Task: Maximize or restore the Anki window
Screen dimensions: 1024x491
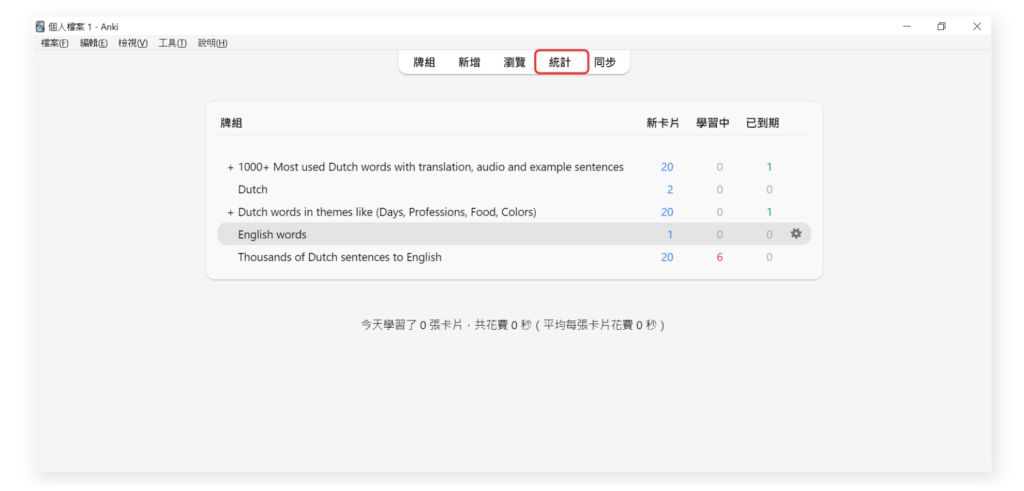Action: [x=941, y=27]
